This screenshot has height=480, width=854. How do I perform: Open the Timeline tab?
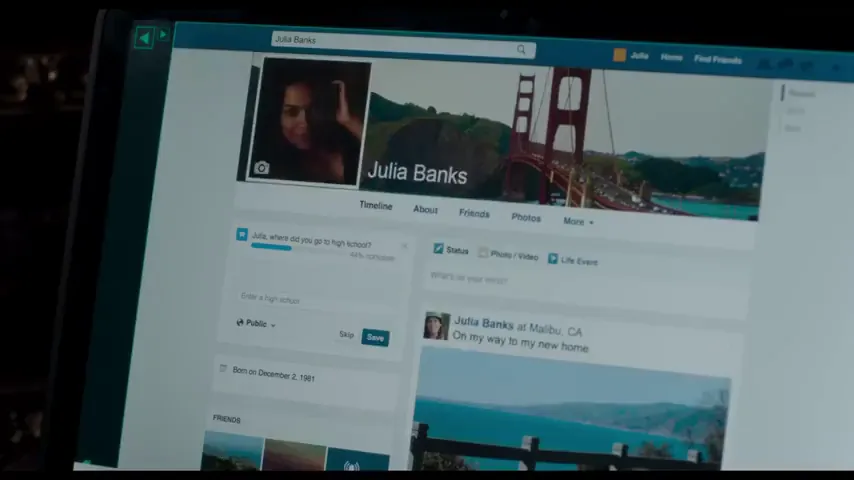click(376, 205)
